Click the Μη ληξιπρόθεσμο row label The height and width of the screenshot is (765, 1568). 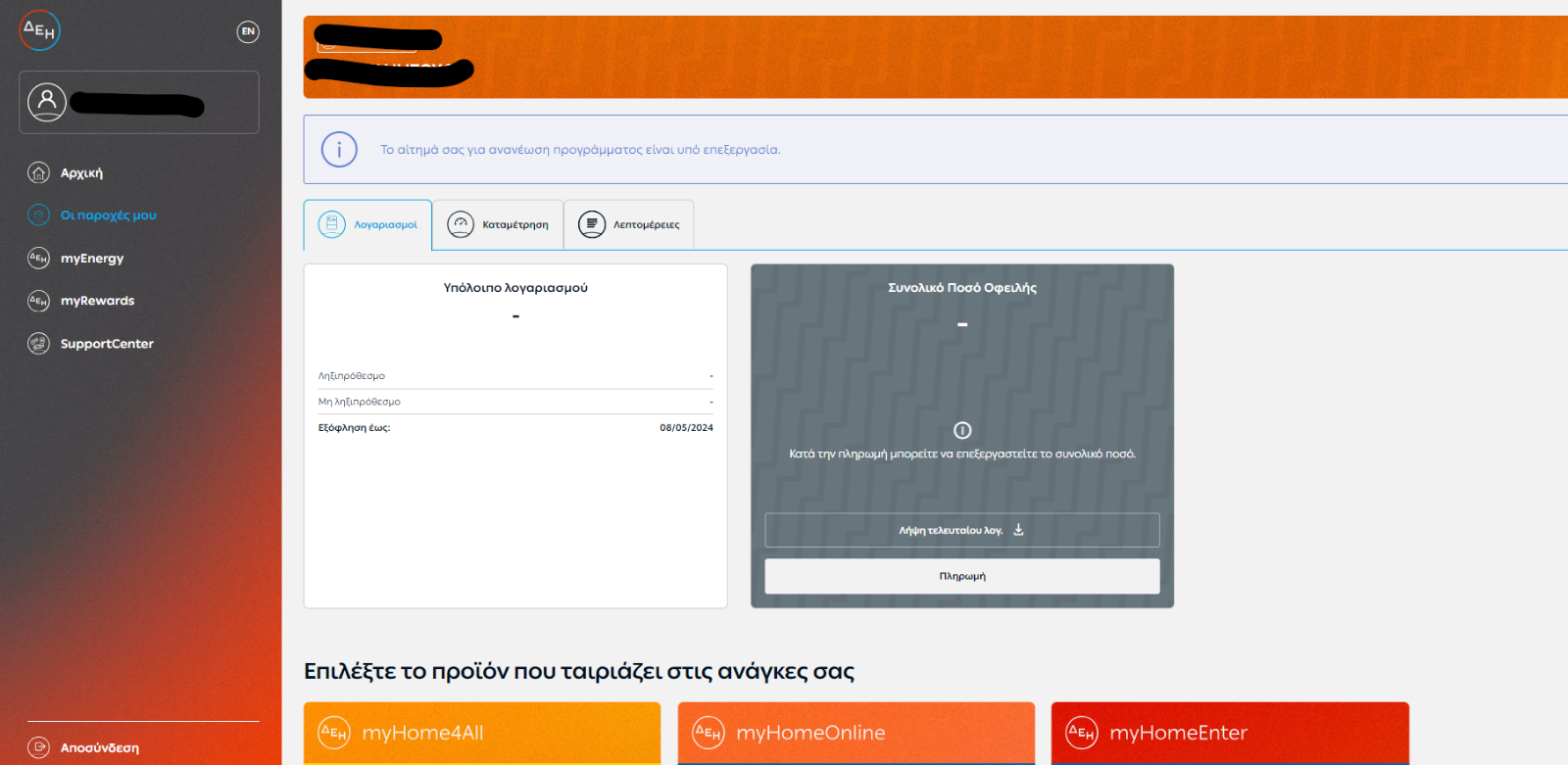pos(359,402)
